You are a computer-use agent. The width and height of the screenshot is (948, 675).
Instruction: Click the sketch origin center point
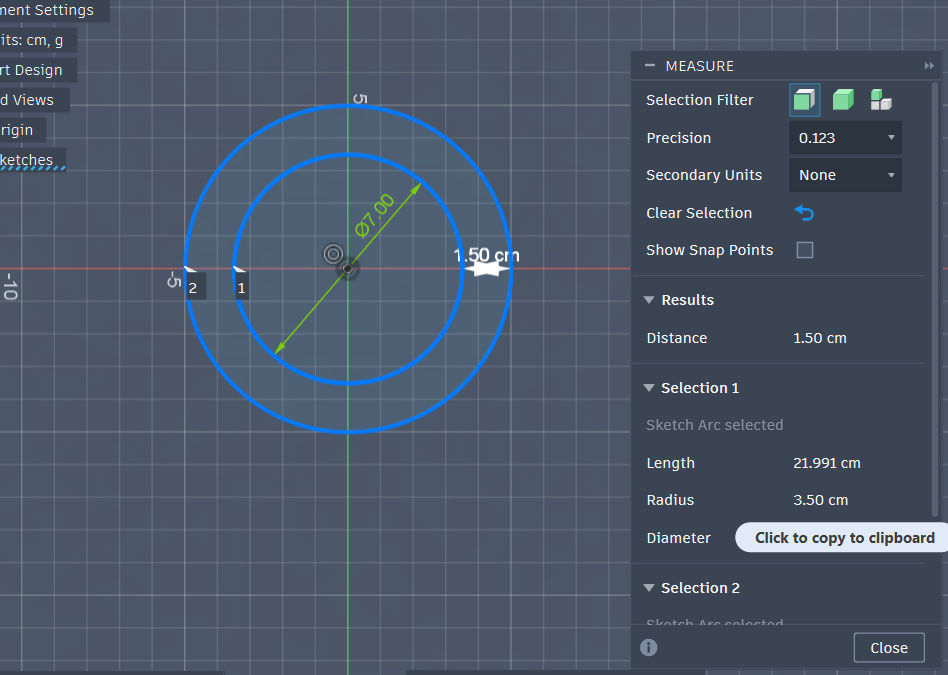click(x=348, y=269)
